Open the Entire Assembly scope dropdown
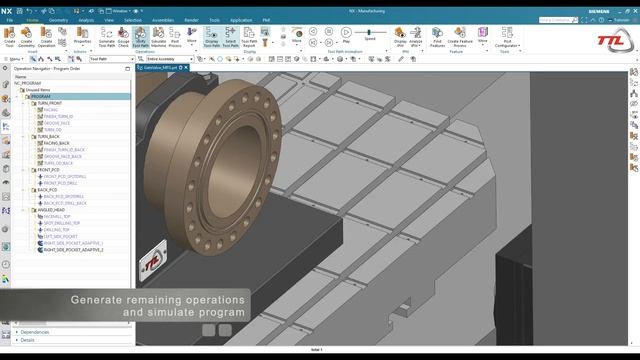The width and height of the screenshot is (640, 360). click(170, 59)
